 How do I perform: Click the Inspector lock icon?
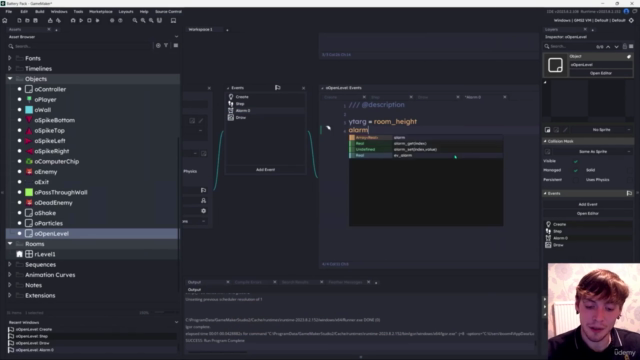(624, 47)
